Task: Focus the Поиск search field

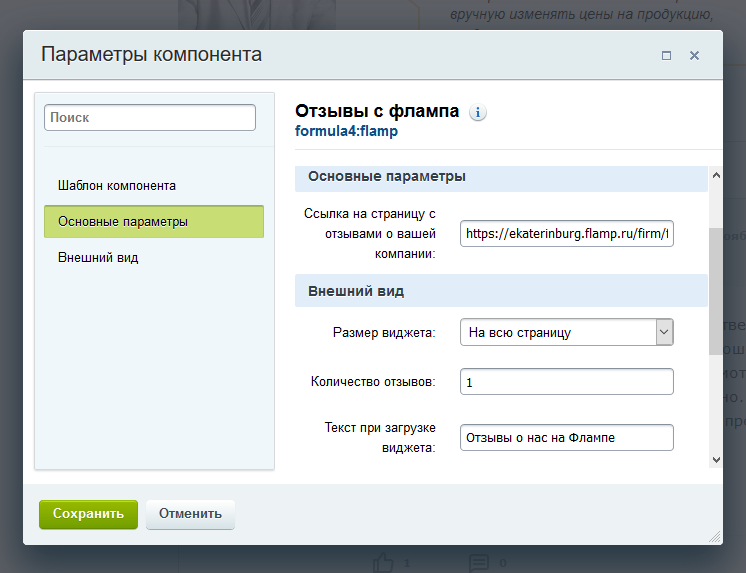Action: tap(150, 118)
